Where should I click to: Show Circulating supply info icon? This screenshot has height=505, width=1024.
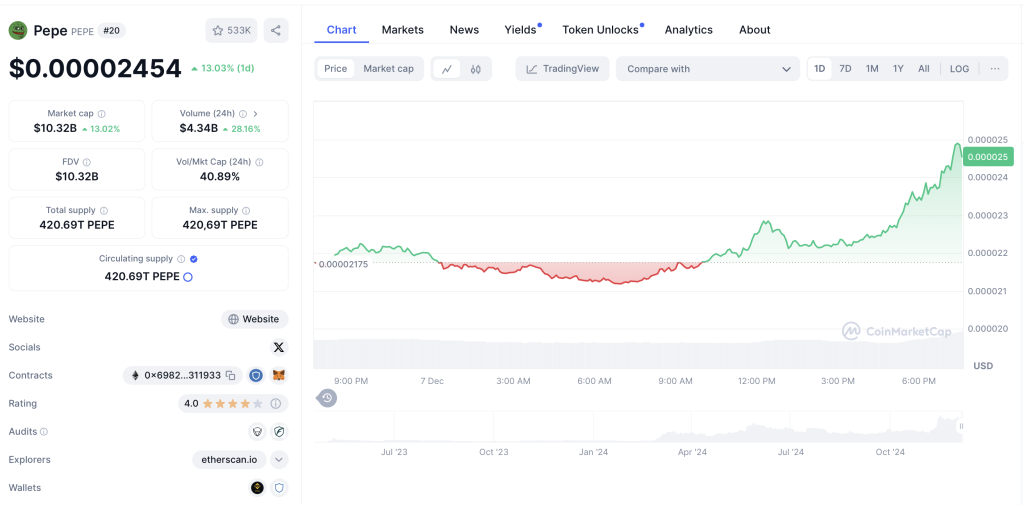(x=182, y=259)
